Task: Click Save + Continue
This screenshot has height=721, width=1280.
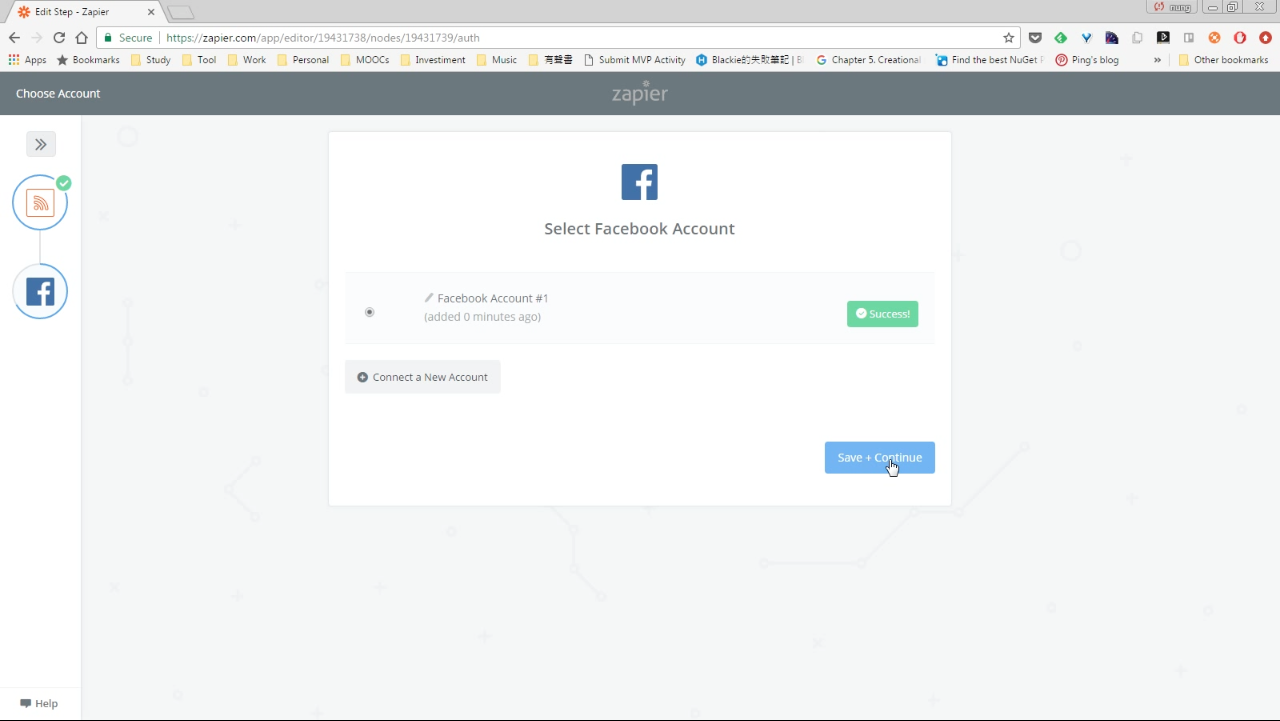Action: tap(880, 458)
